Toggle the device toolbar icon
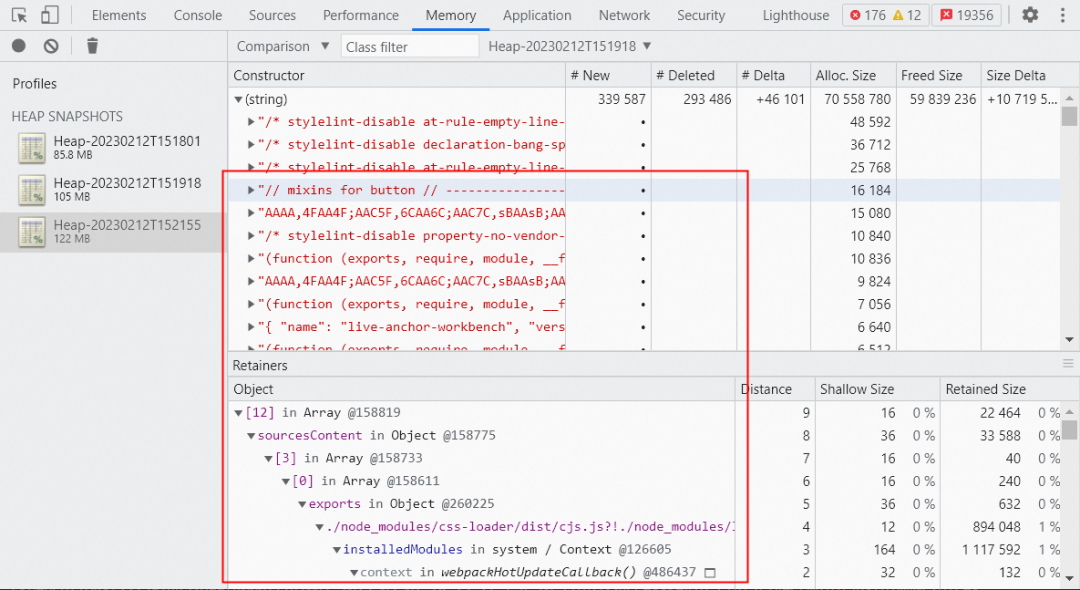The height and width of the screenshot is (590, 1080). (x=50, y=15)
